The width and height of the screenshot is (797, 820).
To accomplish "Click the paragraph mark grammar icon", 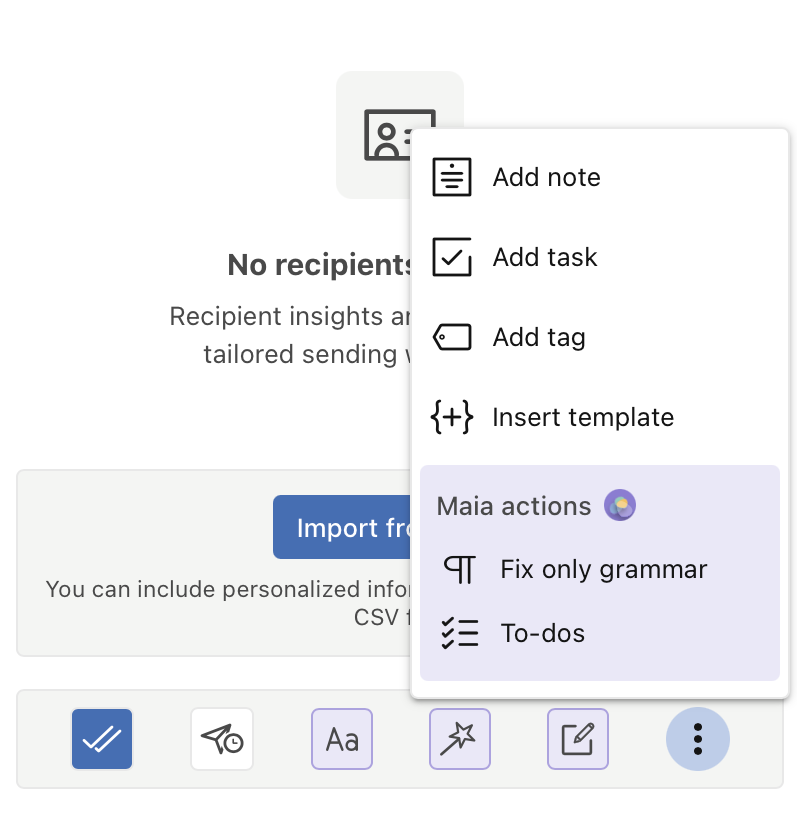I will pos(460,569).
